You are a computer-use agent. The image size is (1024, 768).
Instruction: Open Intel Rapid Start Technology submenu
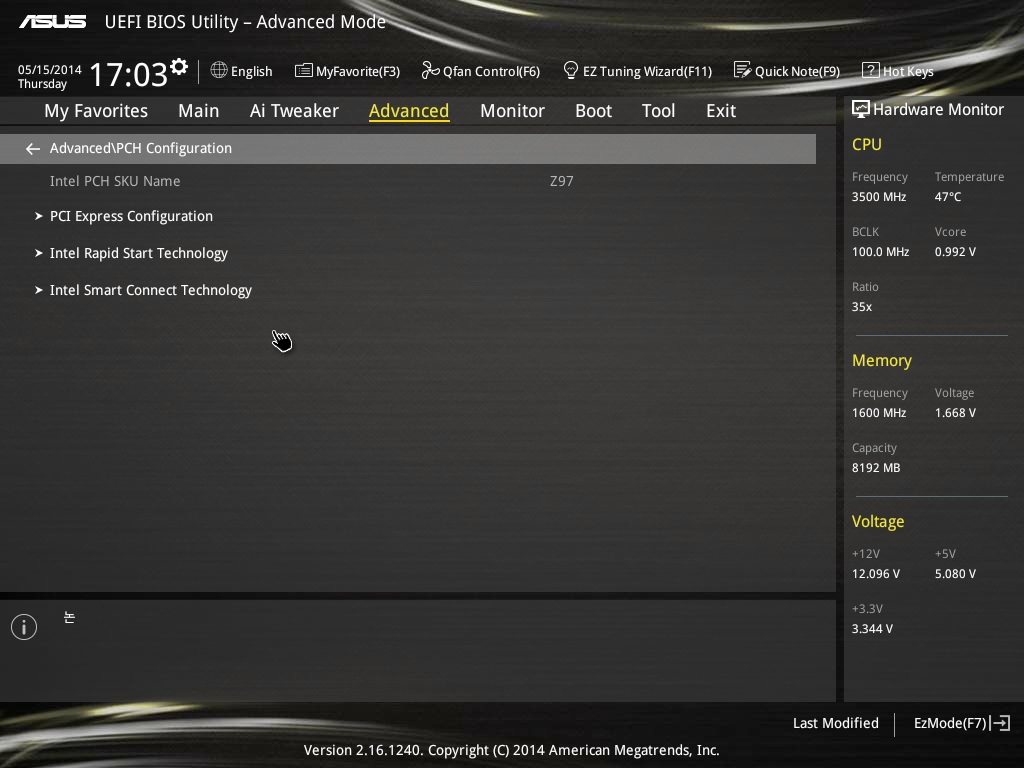138,253
